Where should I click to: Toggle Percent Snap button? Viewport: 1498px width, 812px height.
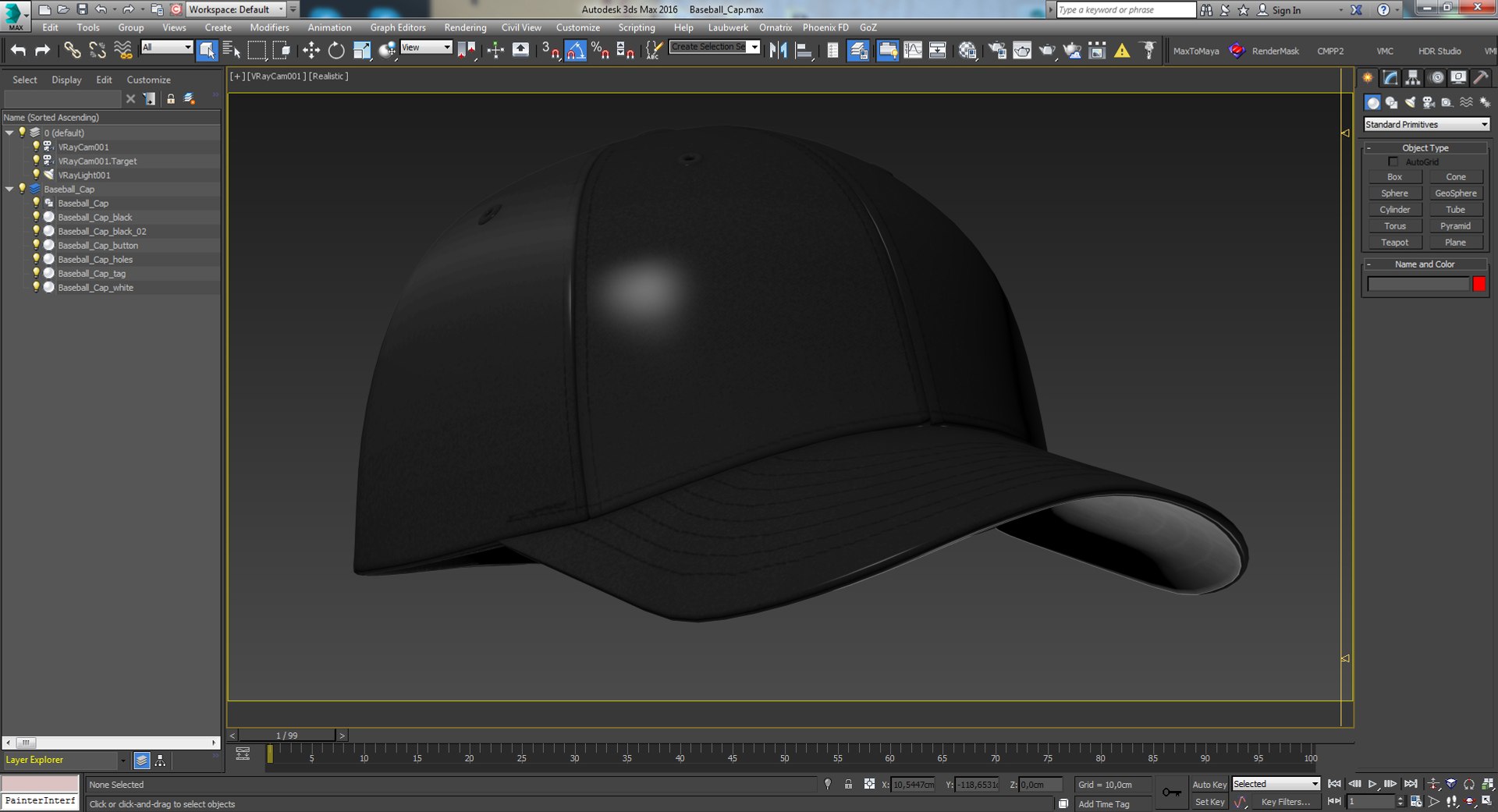click(x=600, y=51)
